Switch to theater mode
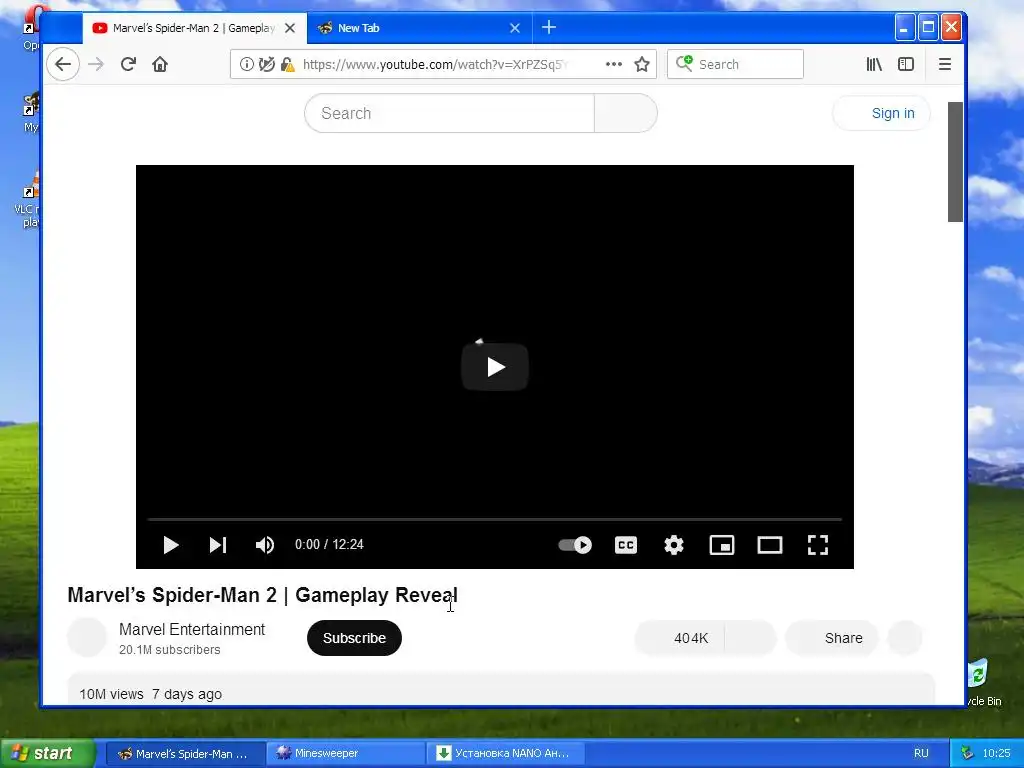Viewport: 1024px width, 768px height. (x=769, y=545)
